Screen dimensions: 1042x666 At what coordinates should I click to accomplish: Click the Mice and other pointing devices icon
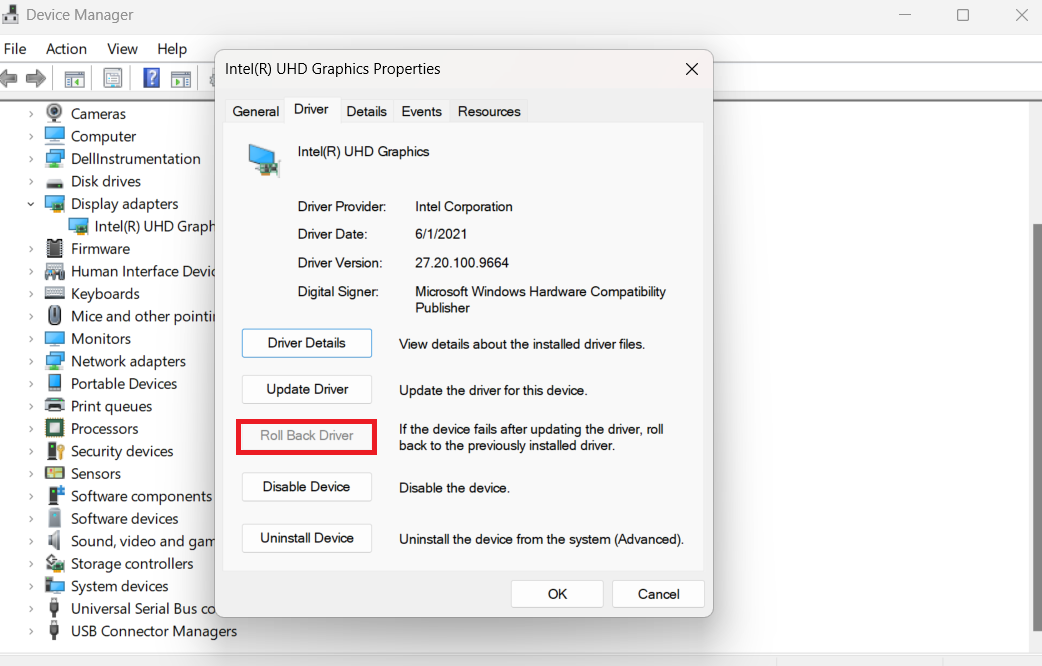click(54, 316)
